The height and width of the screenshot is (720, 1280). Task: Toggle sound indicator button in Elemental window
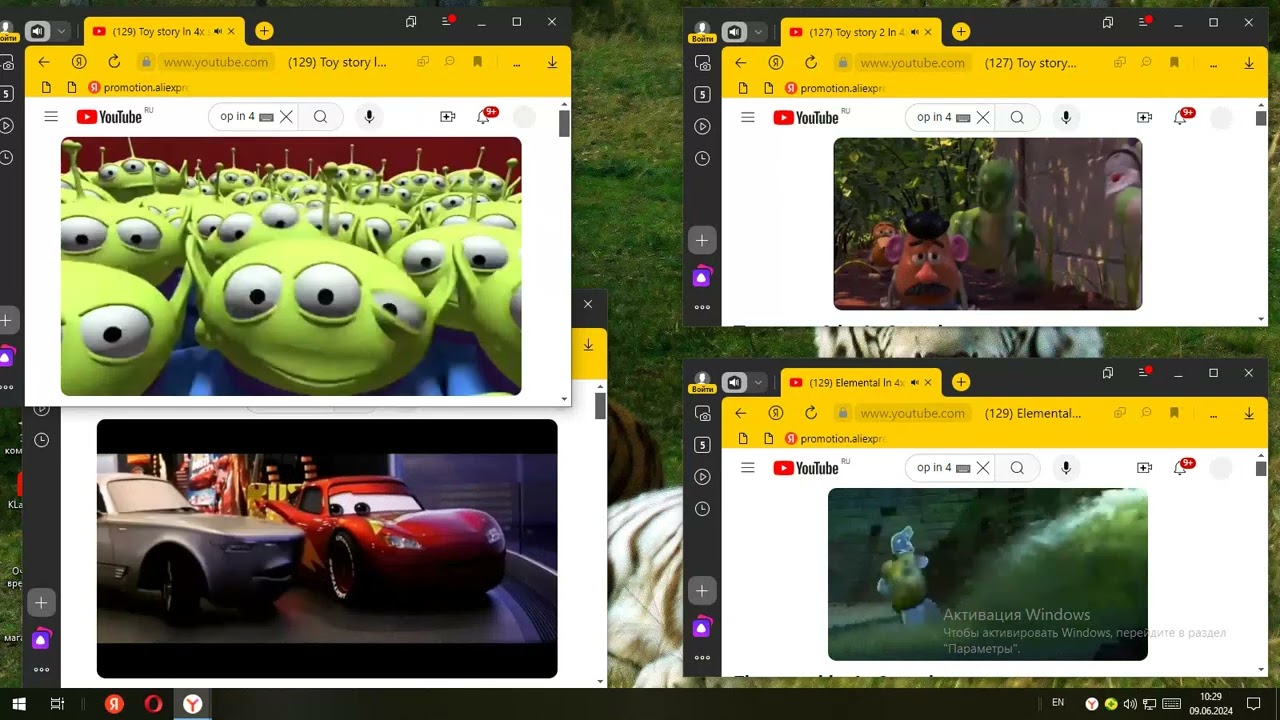(x=735, y=382)
